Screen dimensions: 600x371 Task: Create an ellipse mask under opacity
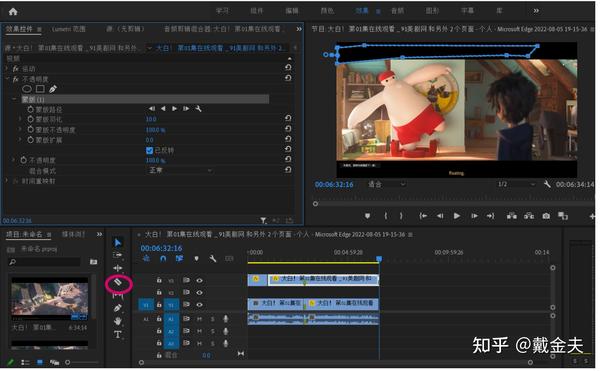coord(27,89)
